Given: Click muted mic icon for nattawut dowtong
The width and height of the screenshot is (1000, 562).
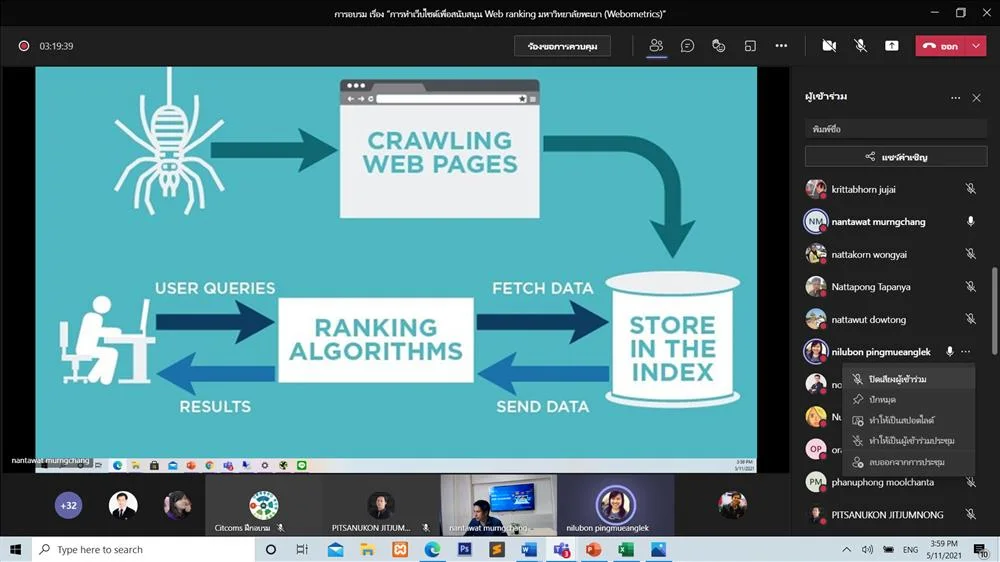Looking at the screenshot, I should [x=970, y=319].
